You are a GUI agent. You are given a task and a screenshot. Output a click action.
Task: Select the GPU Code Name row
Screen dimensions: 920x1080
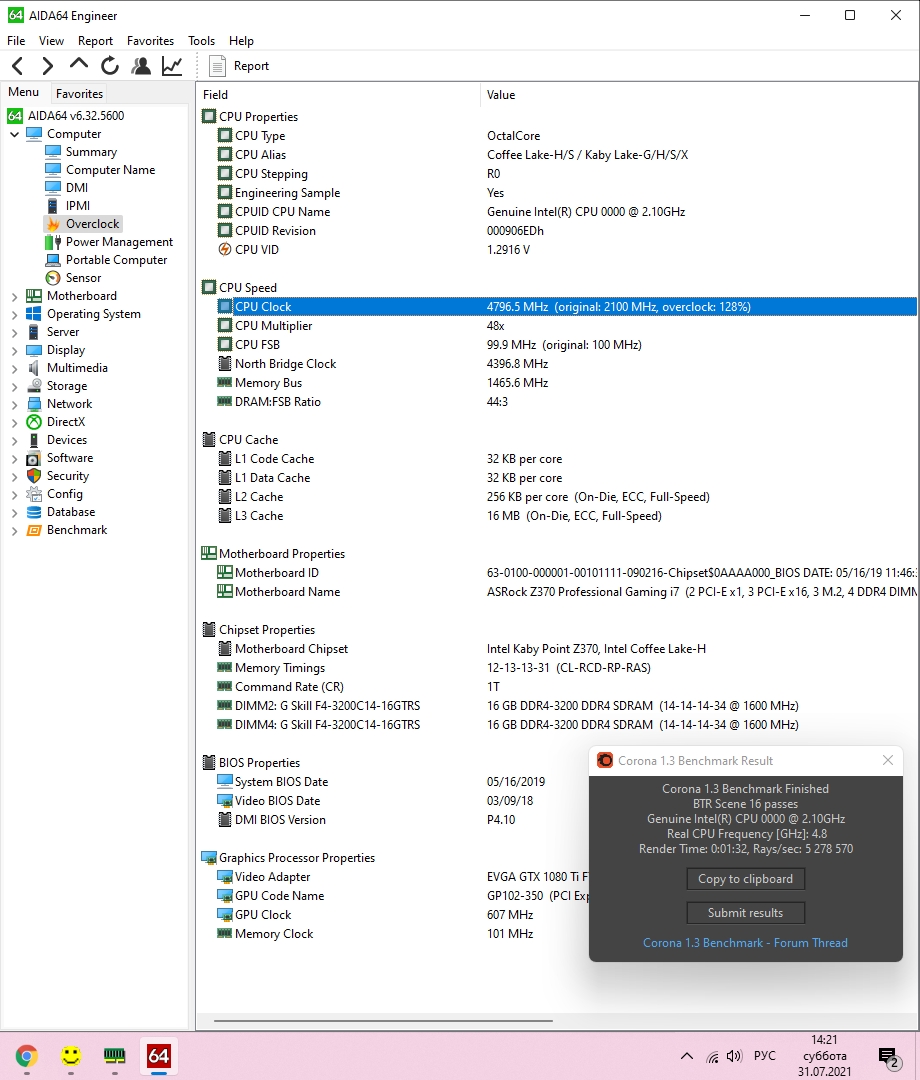click(x=403, y=896)
